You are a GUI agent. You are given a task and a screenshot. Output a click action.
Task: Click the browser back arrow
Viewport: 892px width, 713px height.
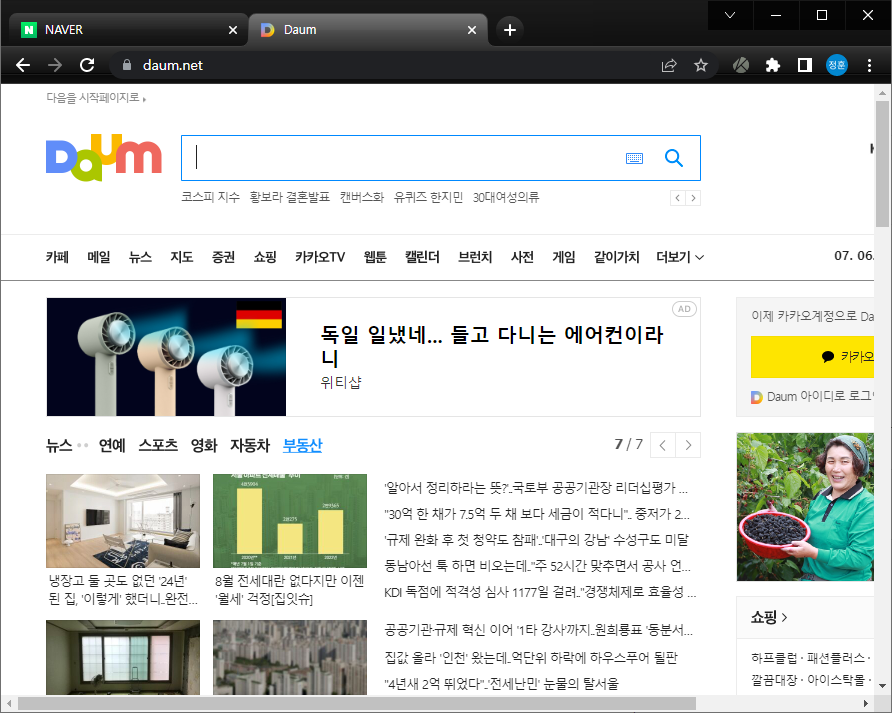pyautogui.click(x=23, y=65)
